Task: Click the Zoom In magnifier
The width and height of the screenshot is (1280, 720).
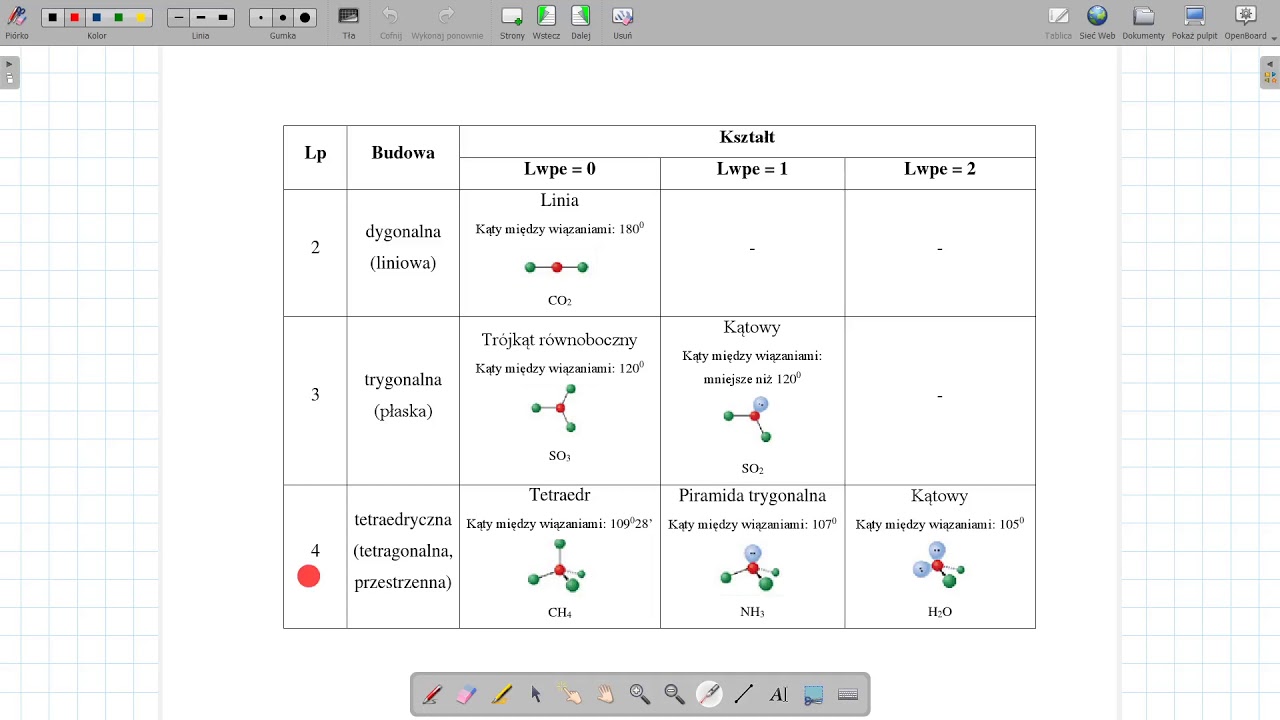Action: point(640,694)
